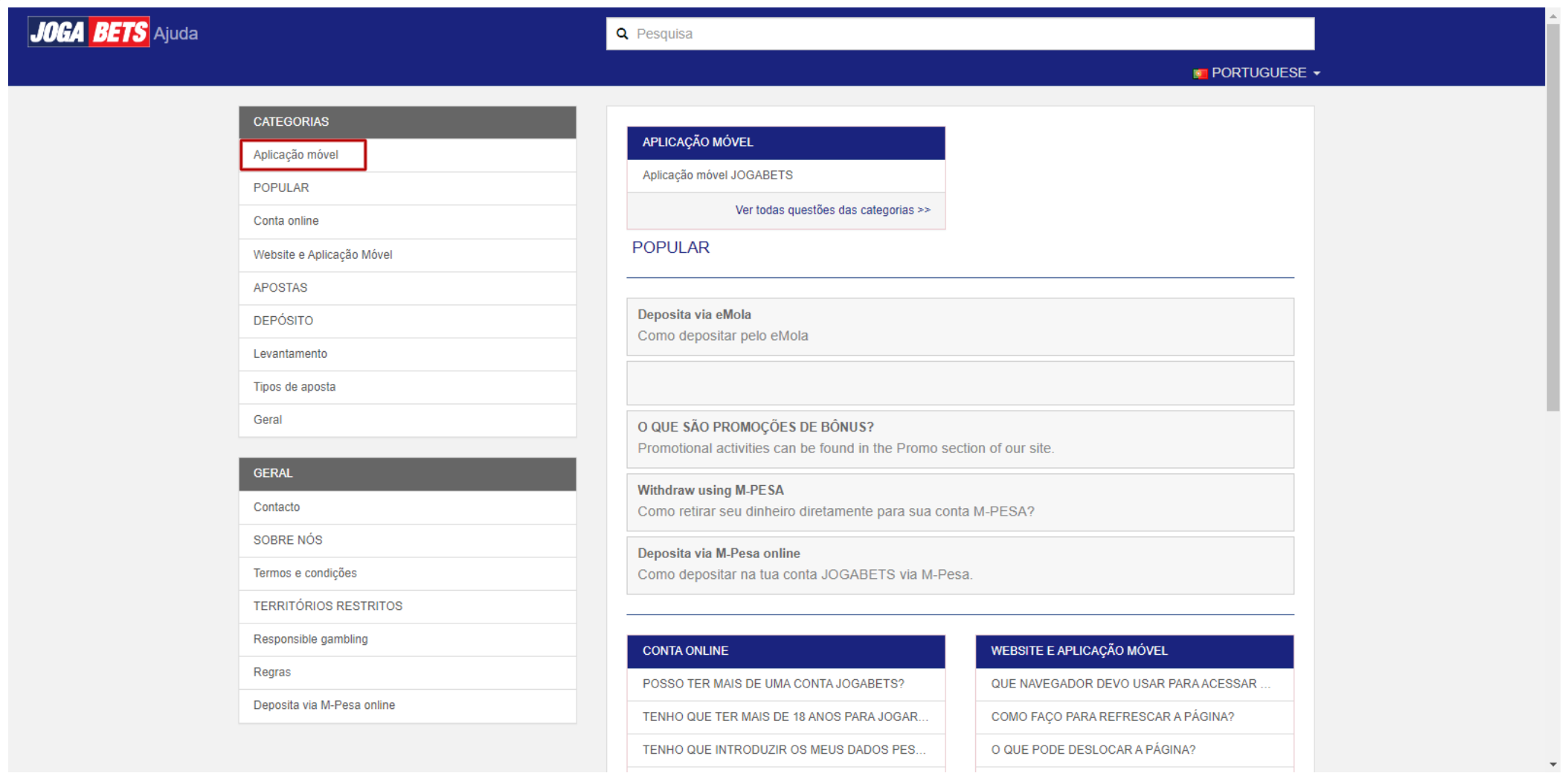
Task: Click the JOGABETS logo
Action: pos(89,32)
